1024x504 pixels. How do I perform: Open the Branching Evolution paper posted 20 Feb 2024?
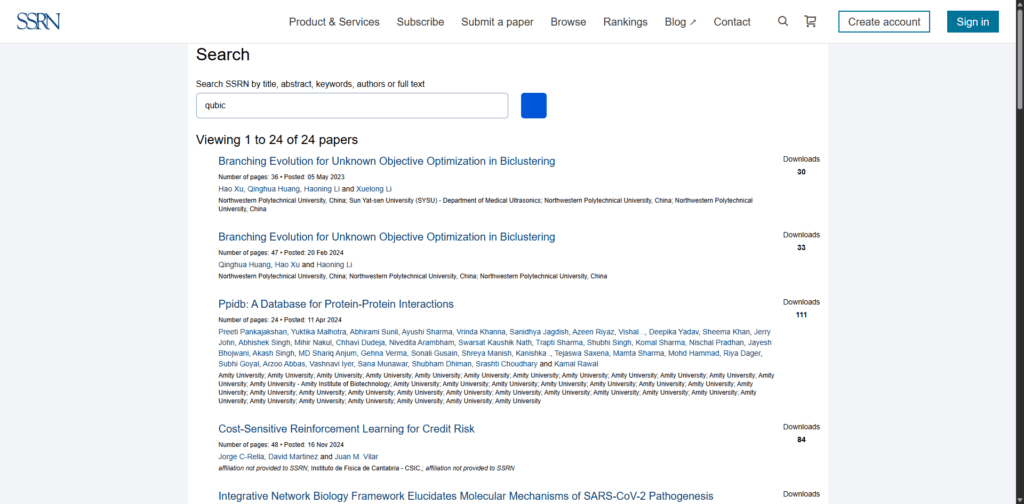point(387,237)
